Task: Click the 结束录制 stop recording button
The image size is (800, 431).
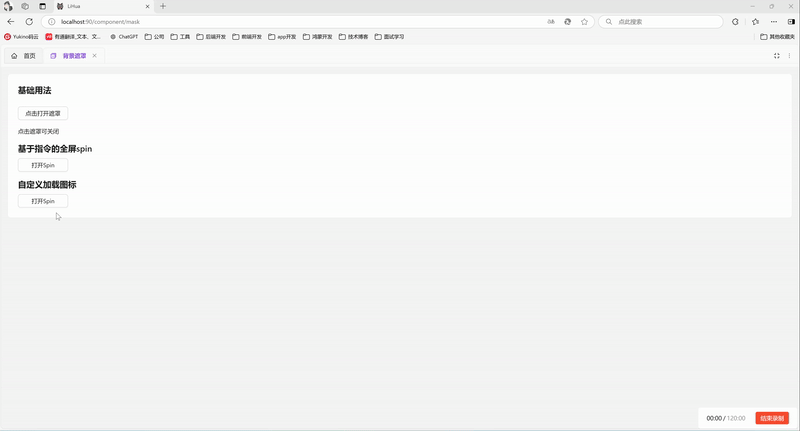Action: coord(772,418)
